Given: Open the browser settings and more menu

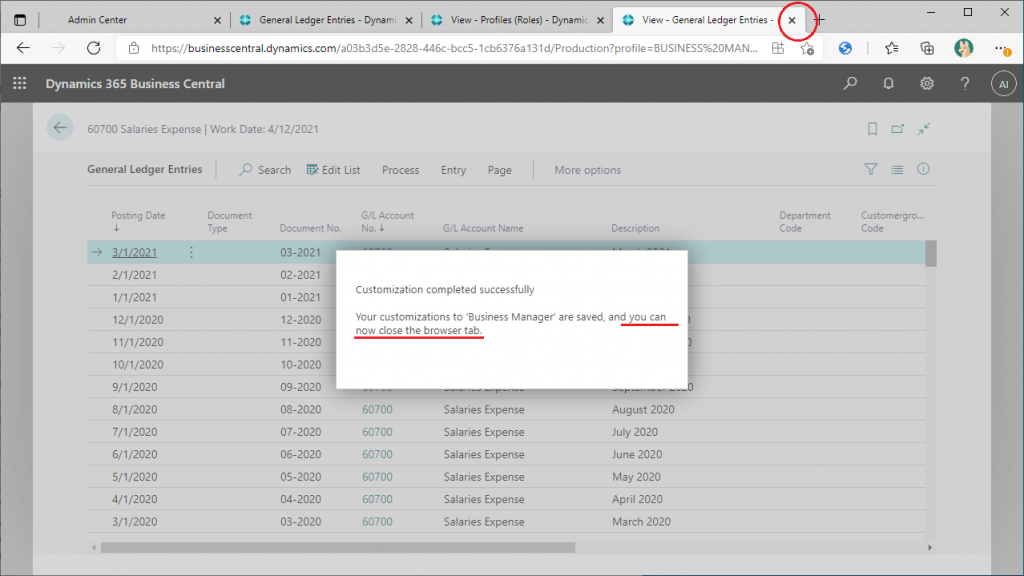Looking at the screenshot, I should (x=1000, y=48).
